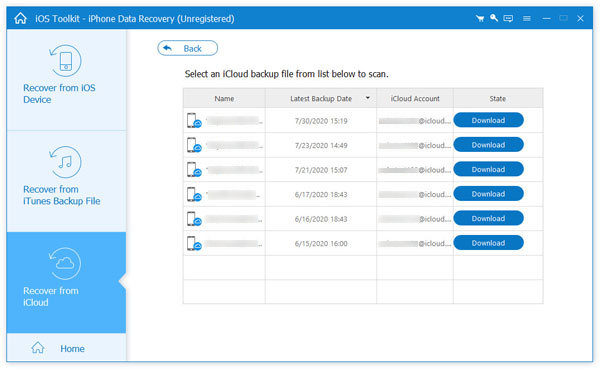
Task: Sort by the Name column header
Action: coord(224,98)
